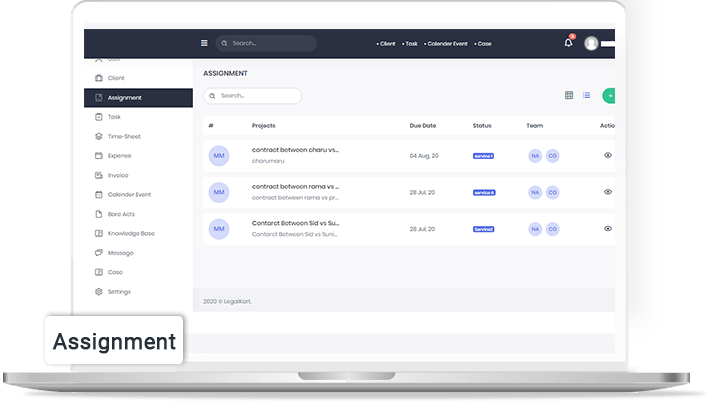Open Client in the sidebar
The width and height of the screenshot is (715, 403).
tap(116, 78)
